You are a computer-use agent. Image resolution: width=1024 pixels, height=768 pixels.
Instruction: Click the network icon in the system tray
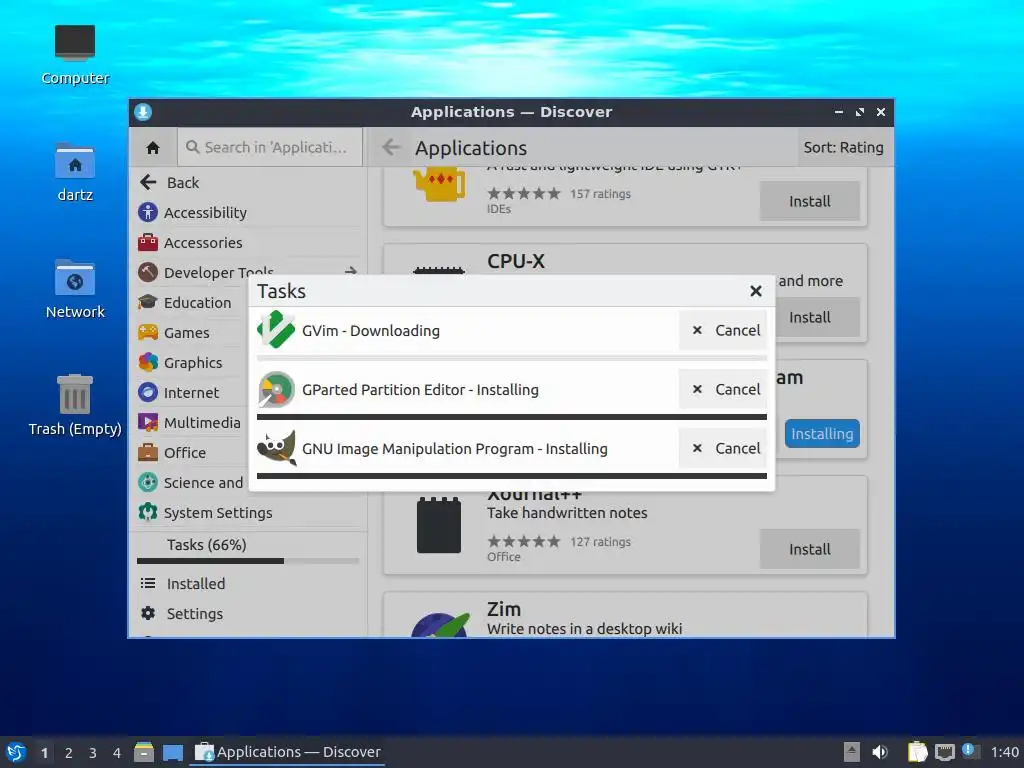(944, 752)
